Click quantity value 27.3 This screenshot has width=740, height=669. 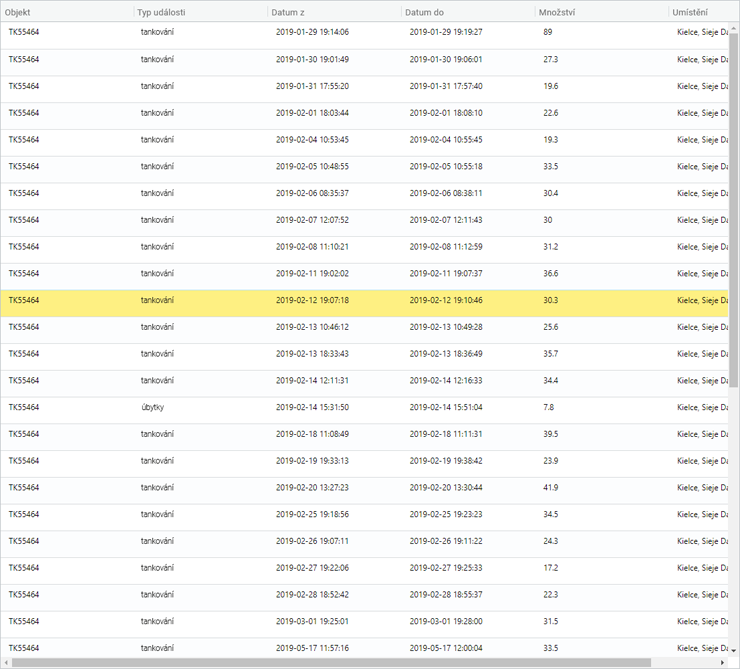point(550,59)
